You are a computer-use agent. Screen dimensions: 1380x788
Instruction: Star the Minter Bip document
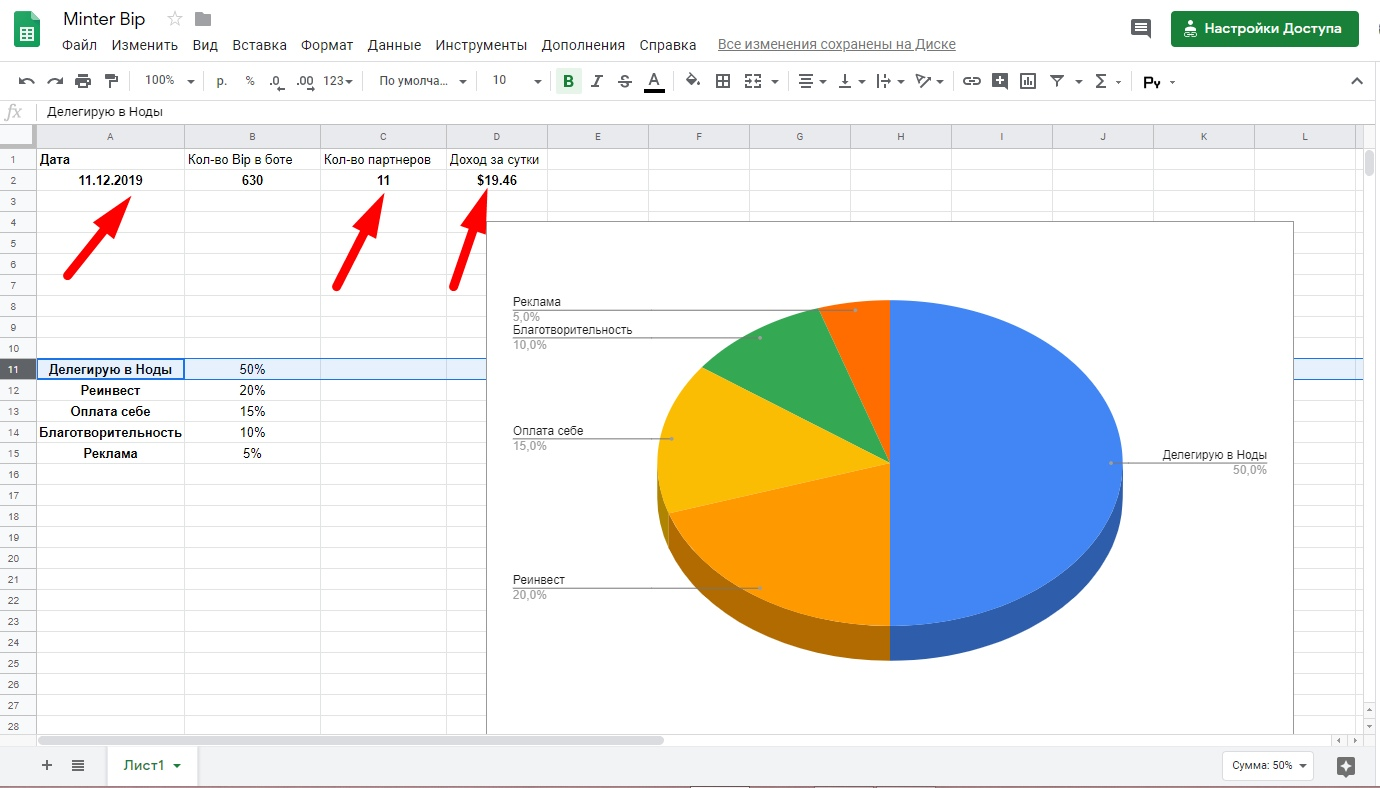175,19
